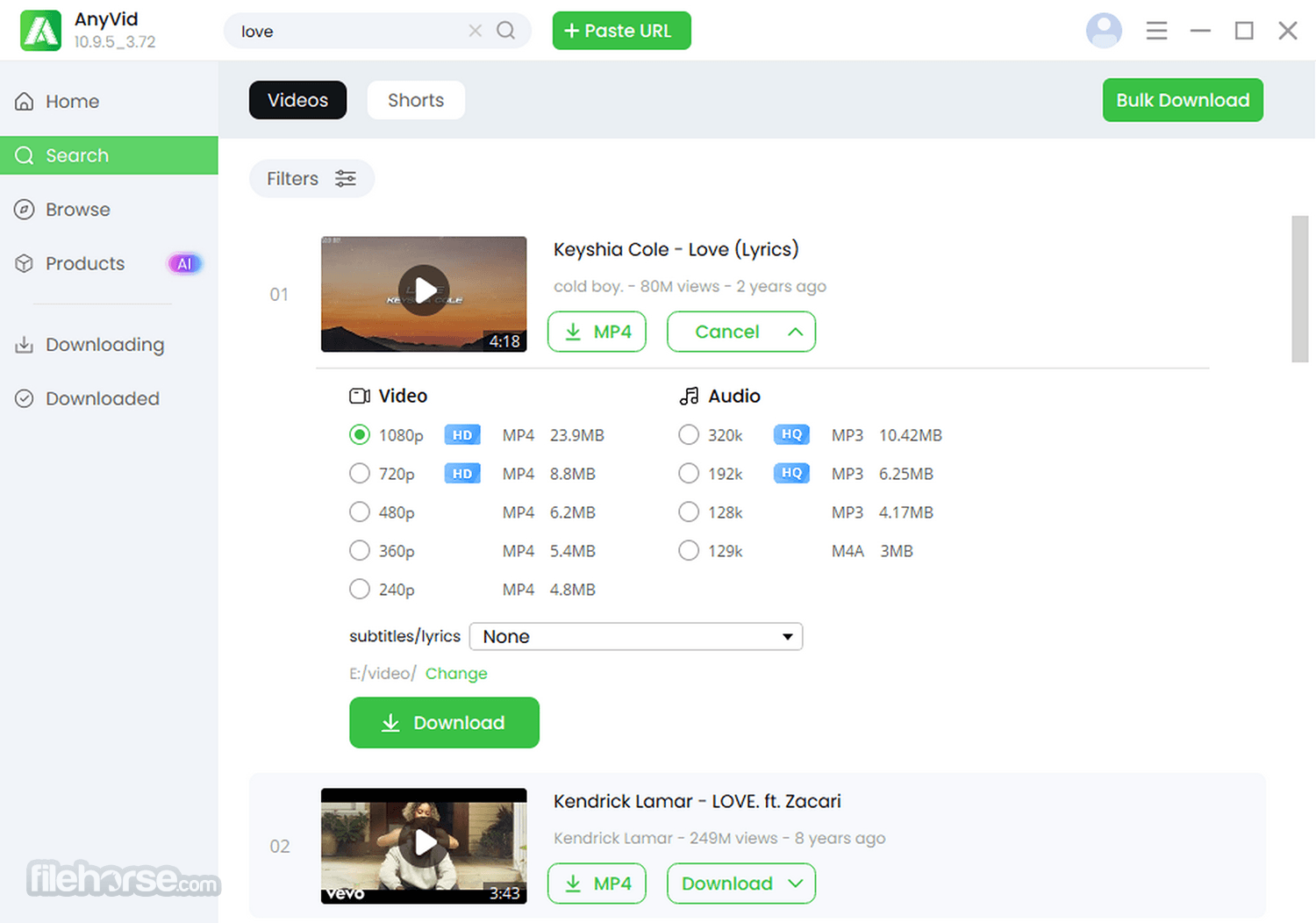Screen dimensions: 1316x923
Task: Click 'Kendrick Lamar - 249M views - 8 years ago'
Action: pos(719,839)
